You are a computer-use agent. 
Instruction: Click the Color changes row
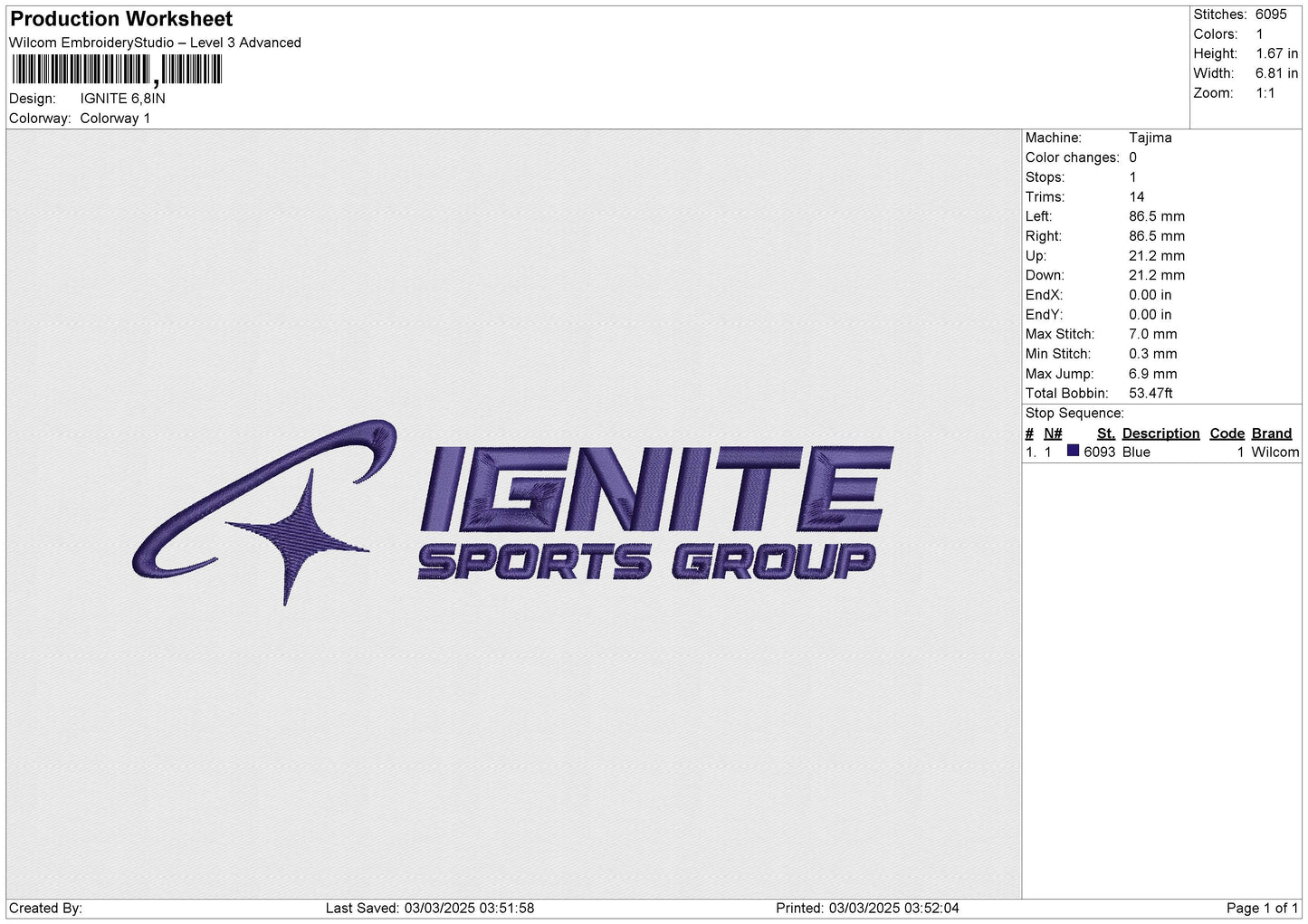[x=1081, y=157]
